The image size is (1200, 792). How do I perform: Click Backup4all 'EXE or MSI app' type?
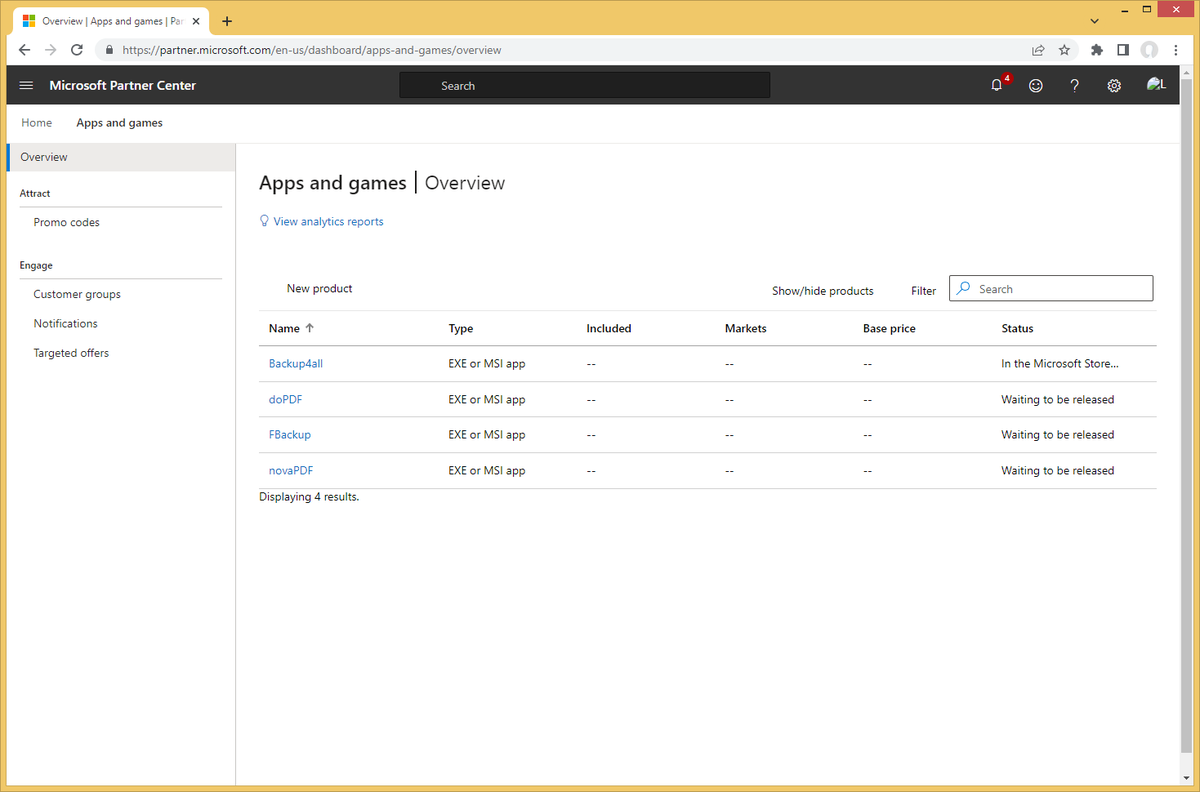pos(487,364)
